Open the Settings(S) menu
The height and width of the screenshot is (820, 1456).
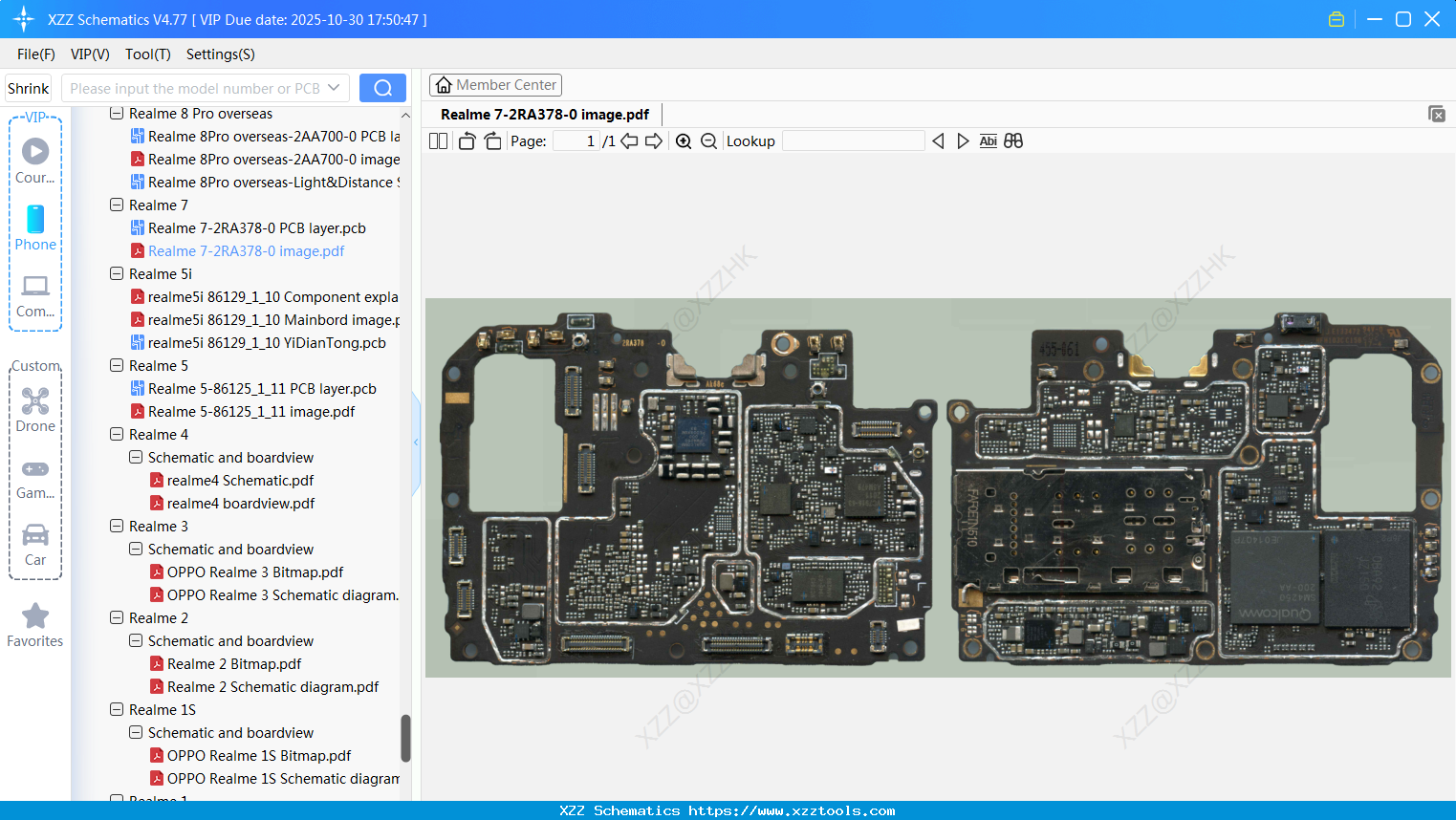click(x=220, y=54)
